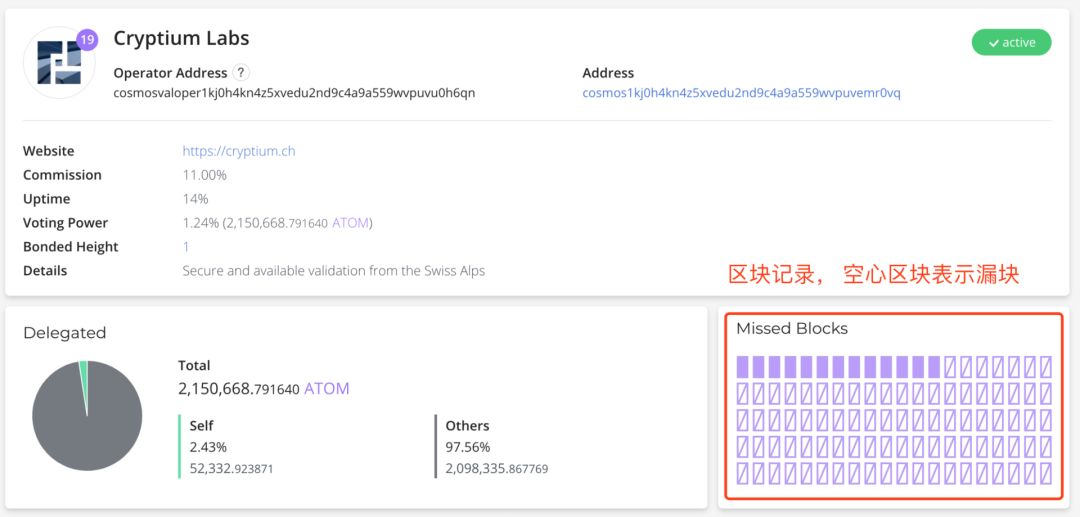Click the Self delegation 2.43% entry
Screen dimensions: 1080x517
tap(208, 447)
